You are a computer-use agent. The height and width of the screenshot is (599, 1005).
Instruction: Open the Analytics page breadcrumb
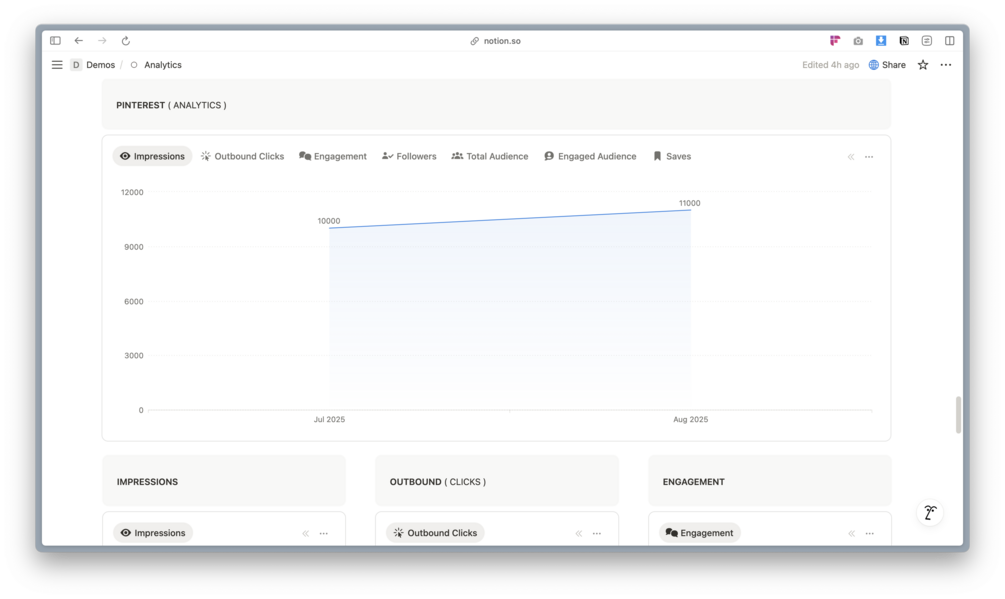(156, 65)
